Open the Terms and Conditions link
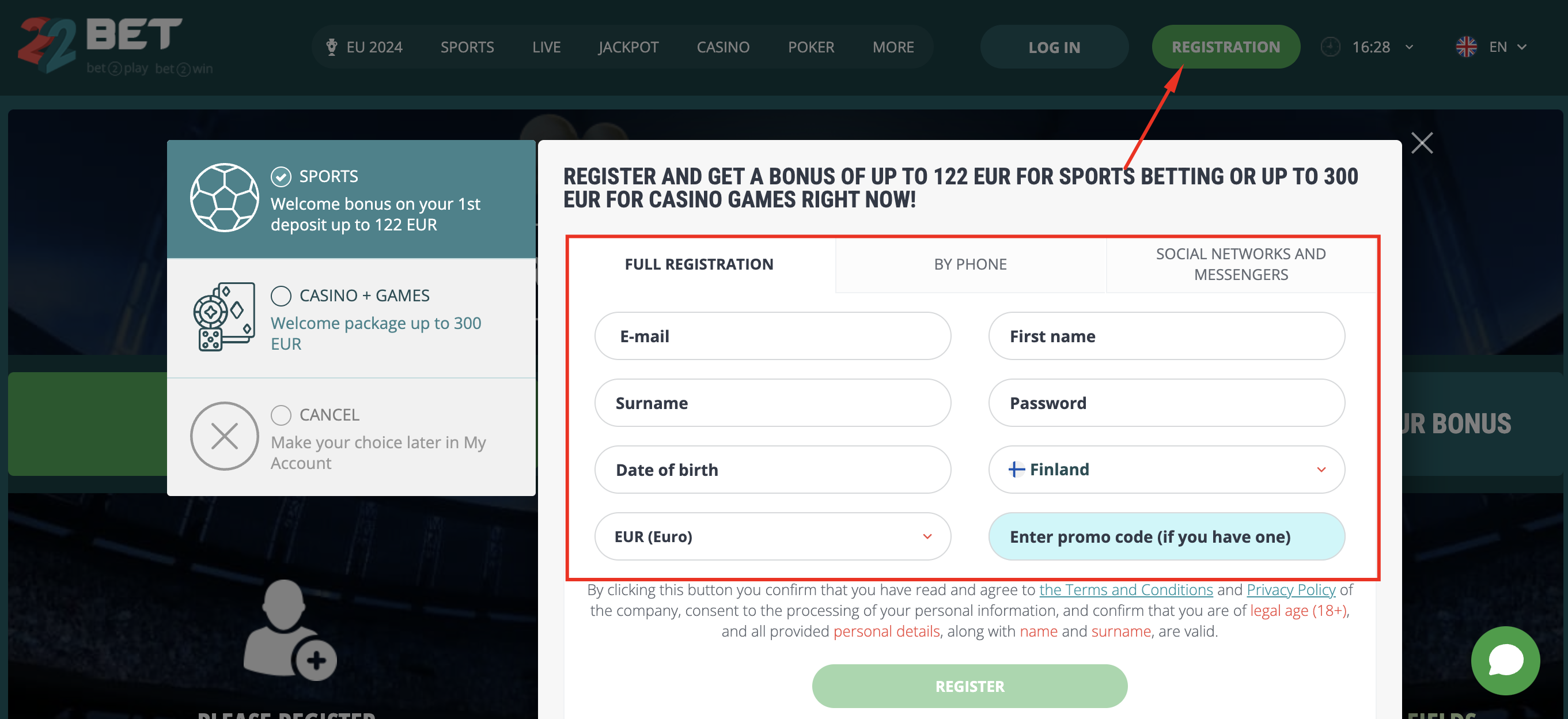Screen dimensions: 1568x719 pyautogui.click(x=1126, y=590)
